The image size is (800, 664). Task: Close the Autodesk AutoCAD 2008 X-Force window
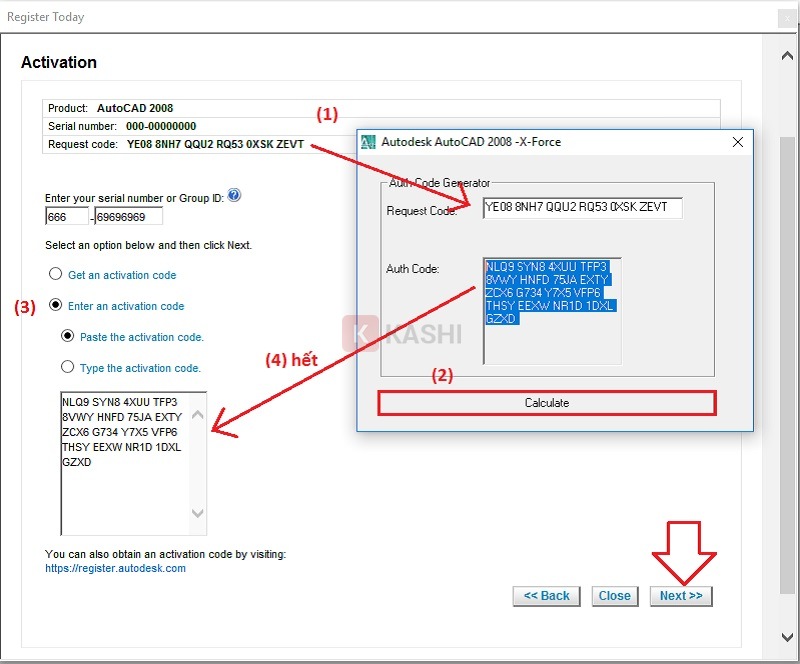coord(738,142)
